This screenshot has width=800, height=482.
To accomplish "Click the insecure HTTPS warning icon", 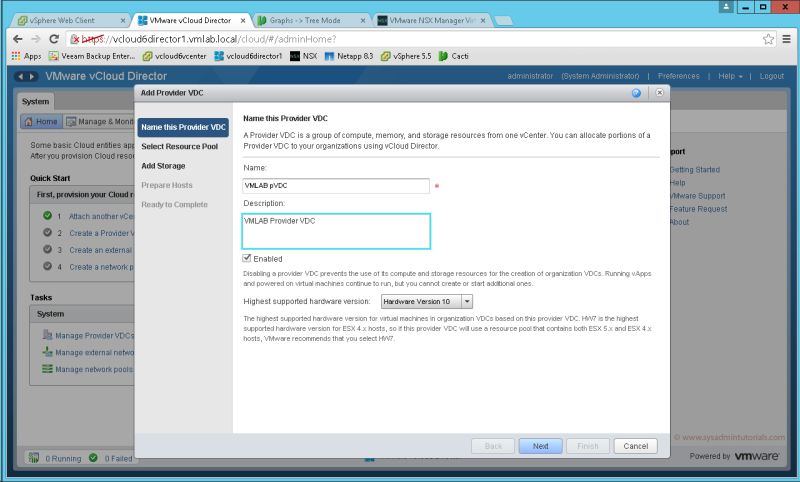I will point(75,39).
